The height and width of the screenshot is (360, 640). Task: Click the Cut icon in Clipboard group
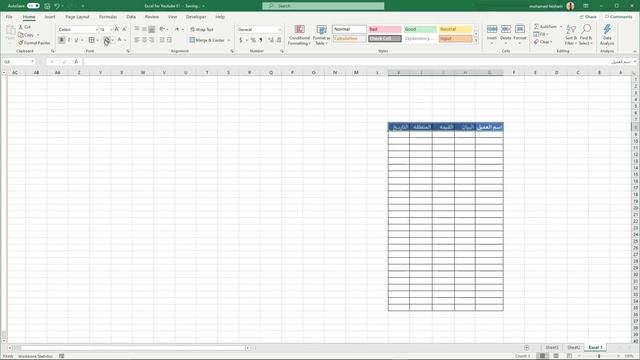(x=21, y=27)
